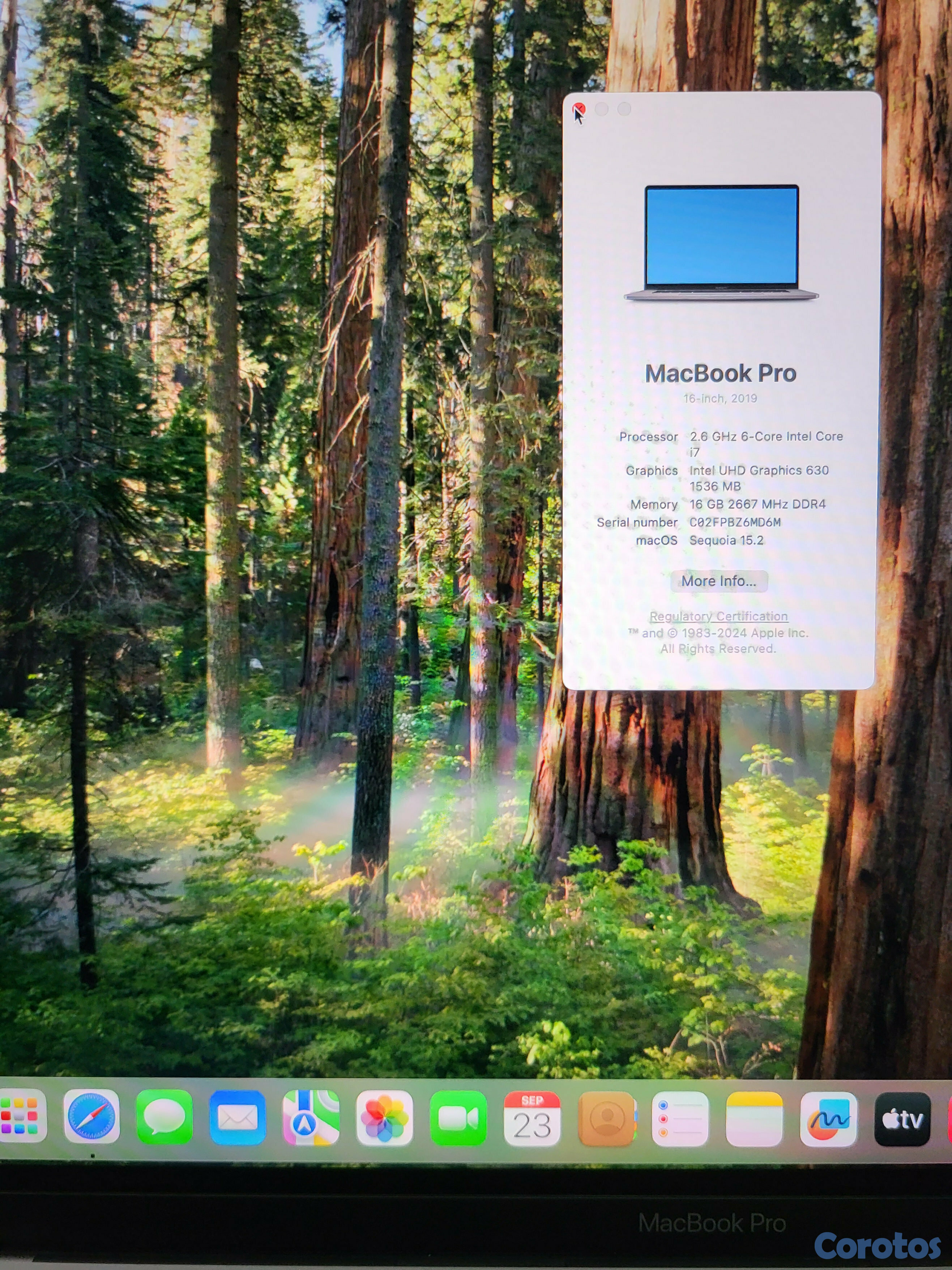The height and width of the screenshot is (1270, 952).
Task: Open the Contacts app
Action: 607,1119
